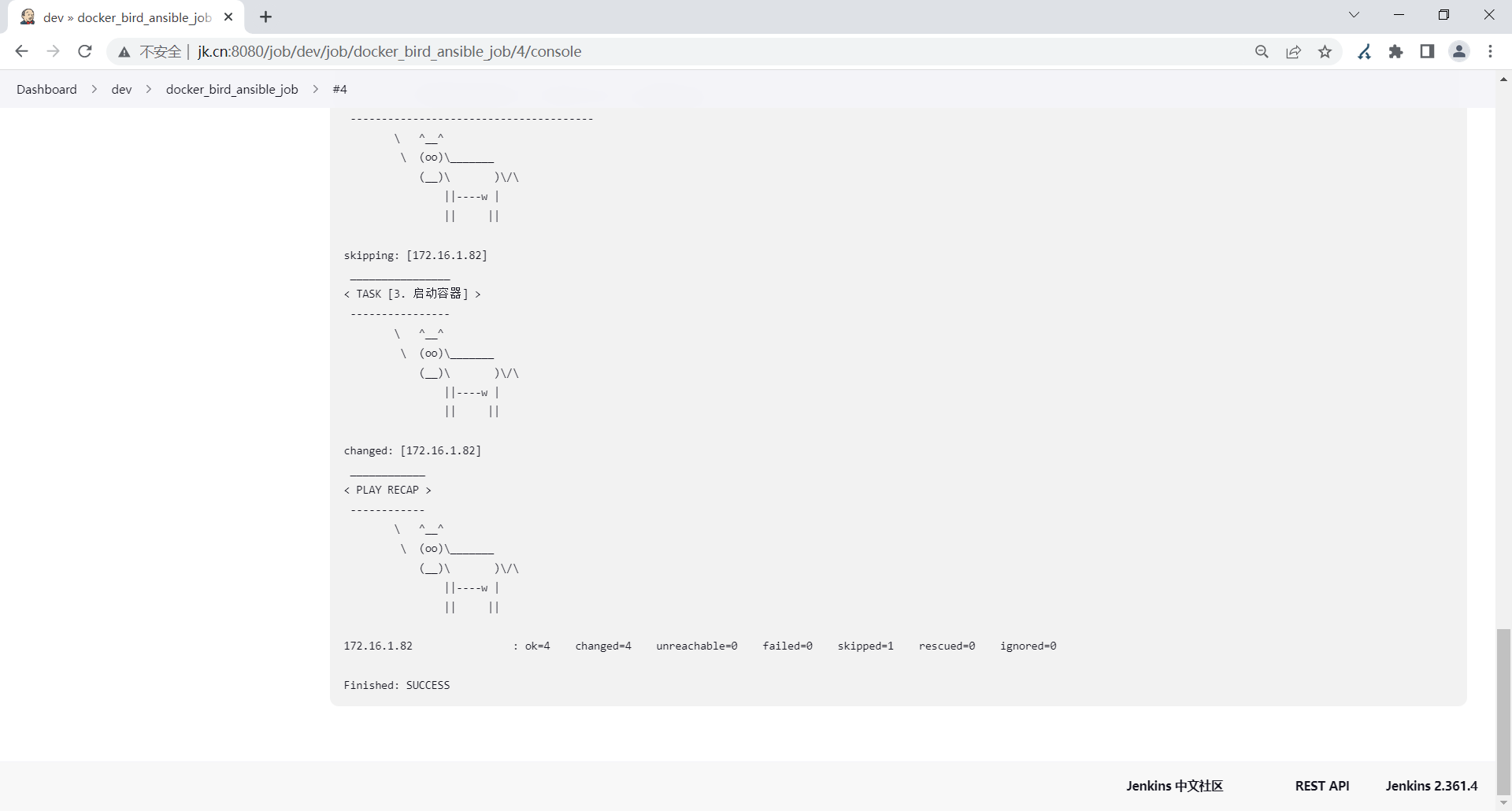Open a new browser tab
The image size is (1512, 811).
coord(266,17)
